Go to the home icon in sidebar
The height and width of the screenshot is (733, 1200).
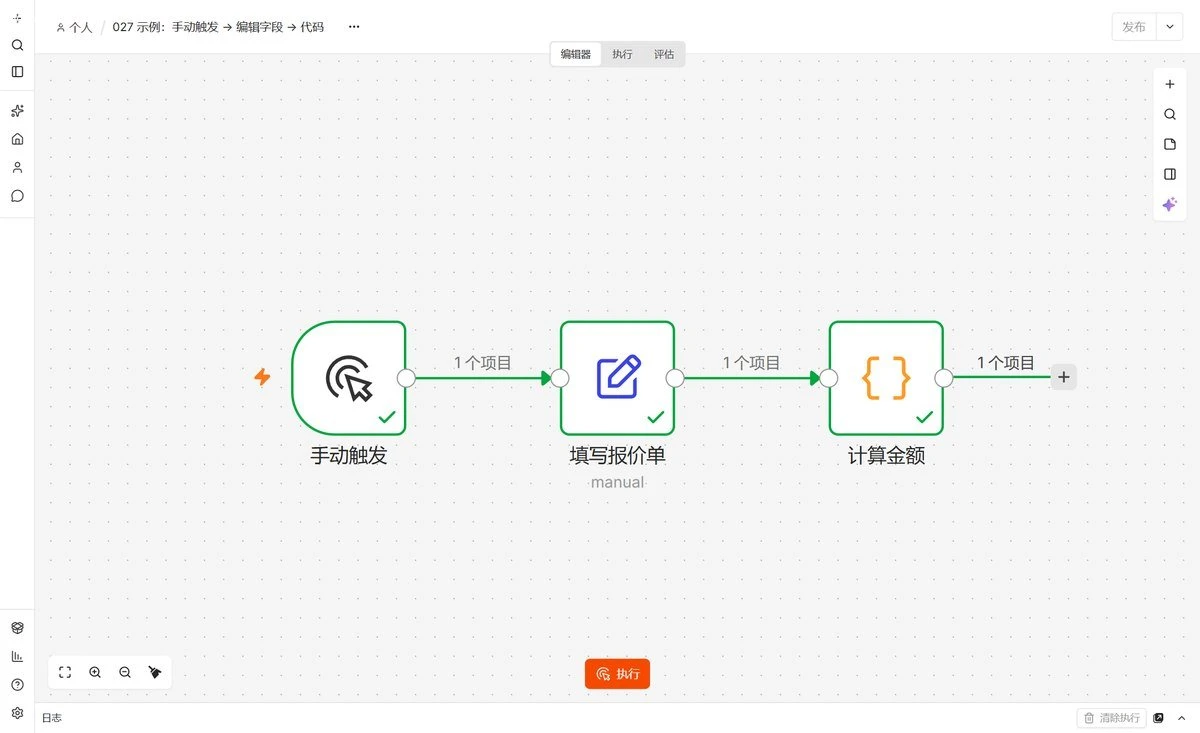point(17,139)
